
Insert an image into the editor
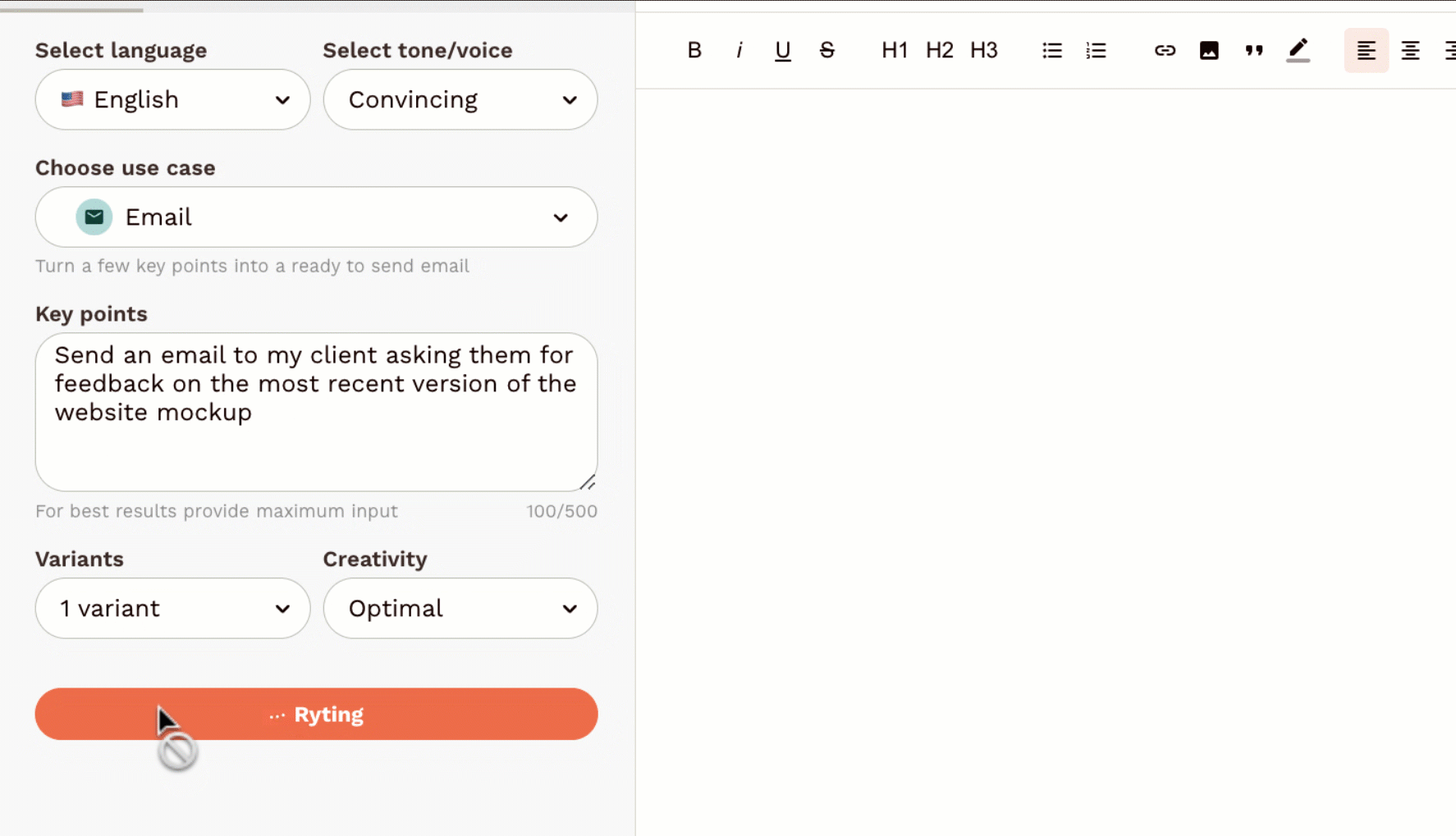tap(1209, 50)
